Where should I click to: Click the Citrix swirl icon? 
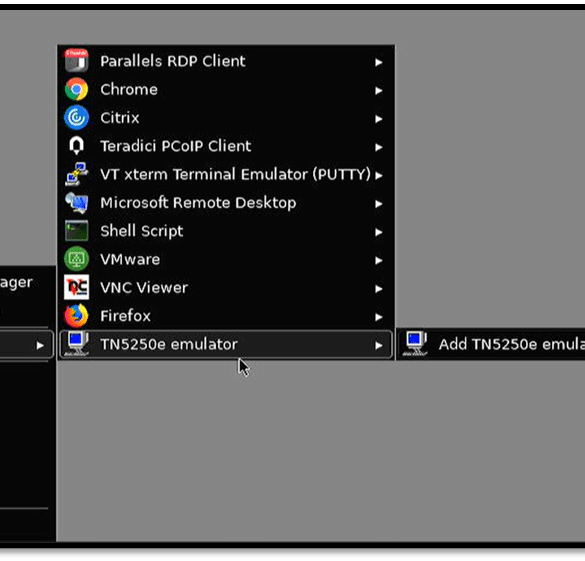[x=76, y=117]
